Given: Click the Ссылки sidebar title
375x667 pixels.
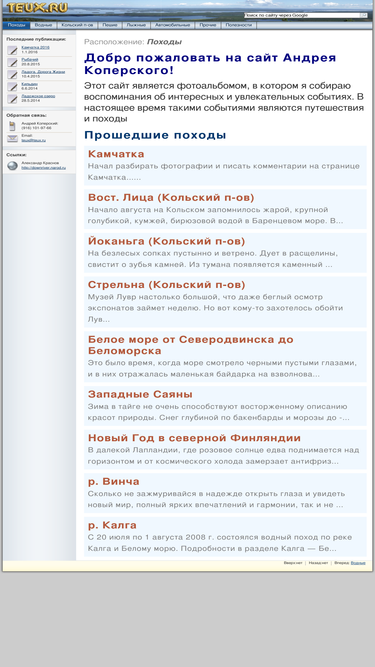Looking at the screenshot, I should (x=16, y=155).
